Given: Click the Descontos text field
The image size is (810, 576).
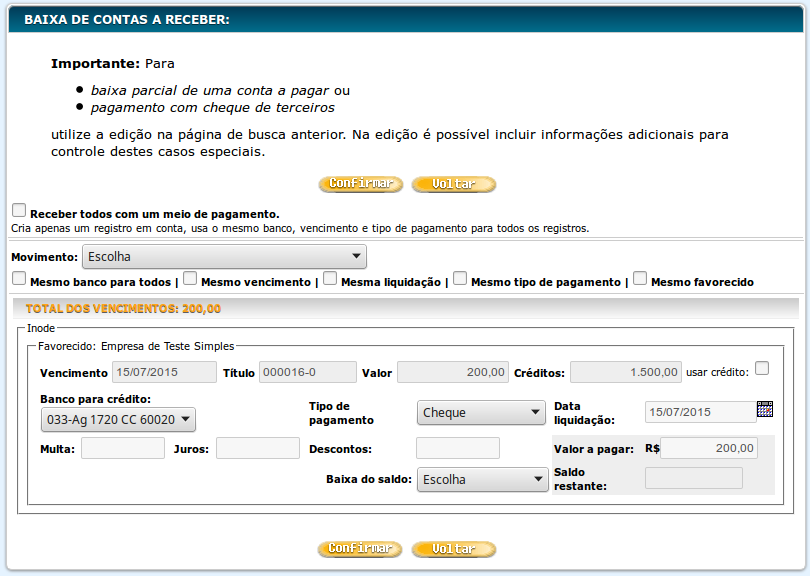Looking at the screenshot, I should (x=457, y=448).
